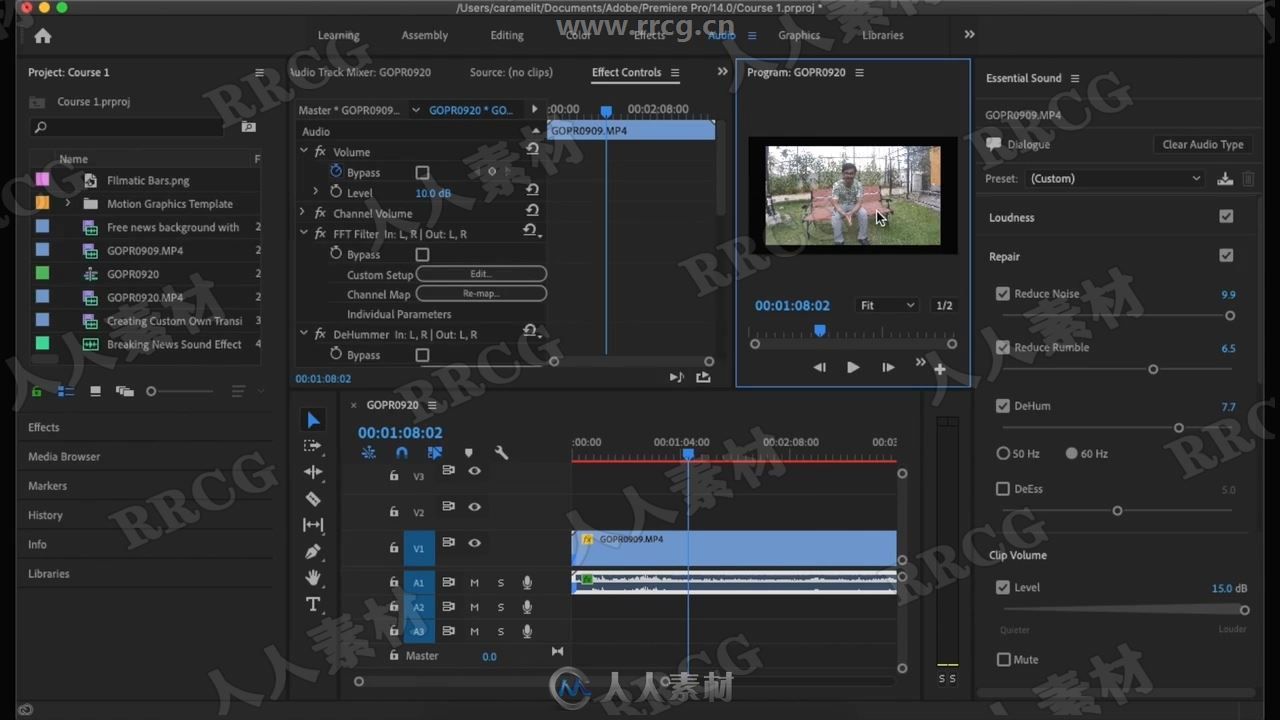Play only audio for this clip
The width and height of the screenshot is (1280, 720).
(677, 377)
